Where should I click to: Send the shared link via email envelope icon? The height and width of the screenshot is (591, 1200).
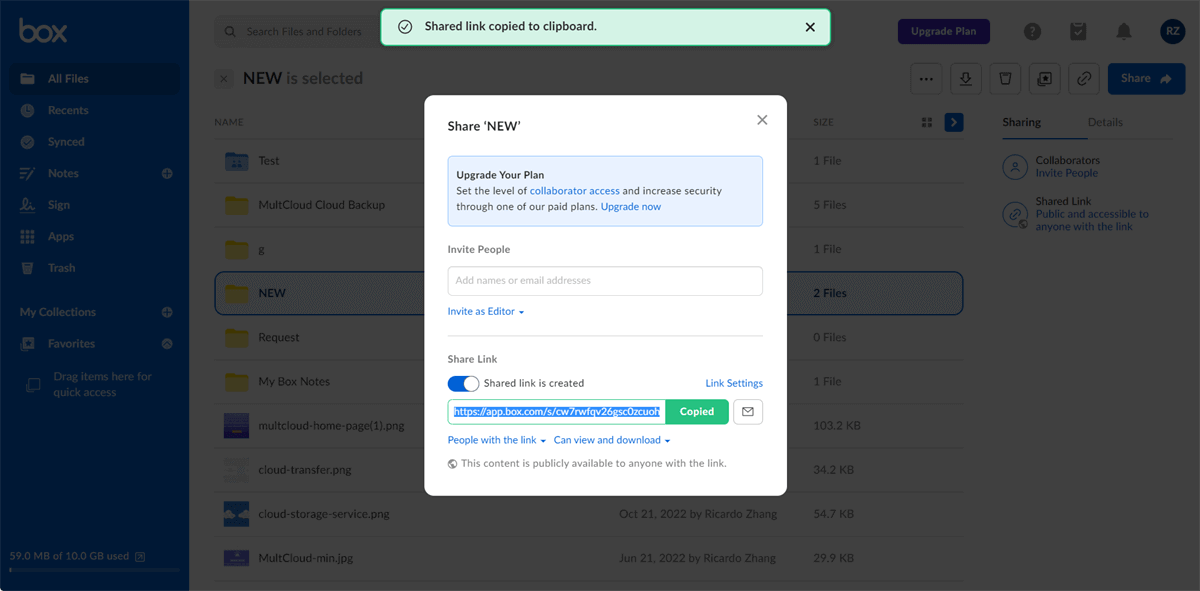[x=748, y=411]
